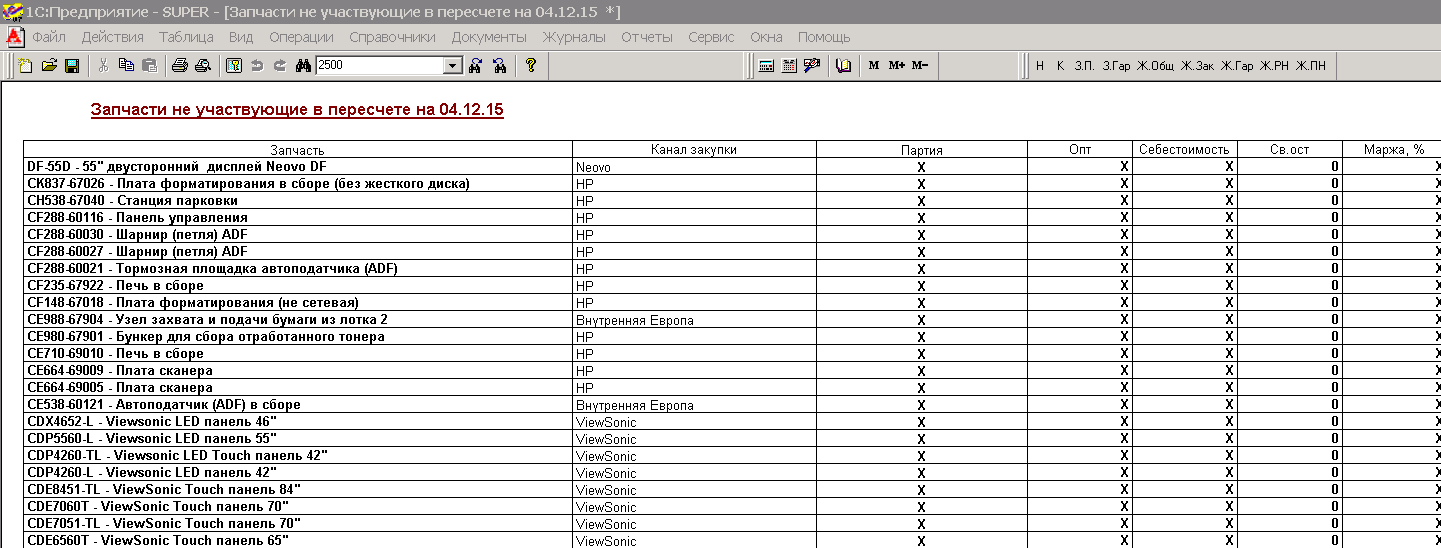
Task: Save using the floppy disk icon
Action: pyautogui.click(x=72, y=66)
